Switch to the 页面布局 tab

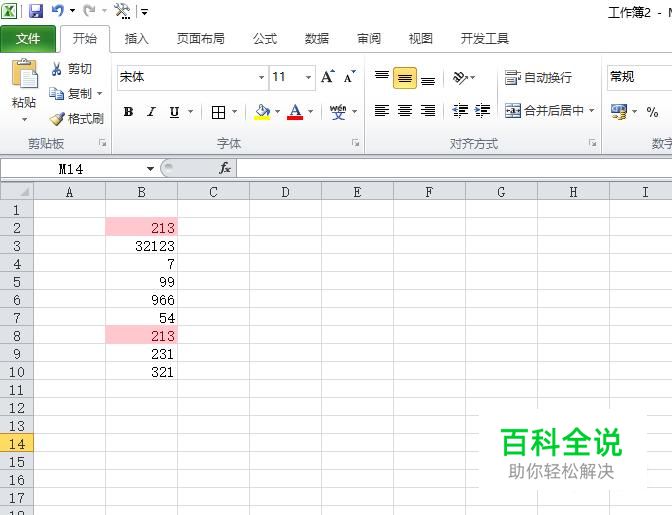pyautogui.click(x=201, y=39)
